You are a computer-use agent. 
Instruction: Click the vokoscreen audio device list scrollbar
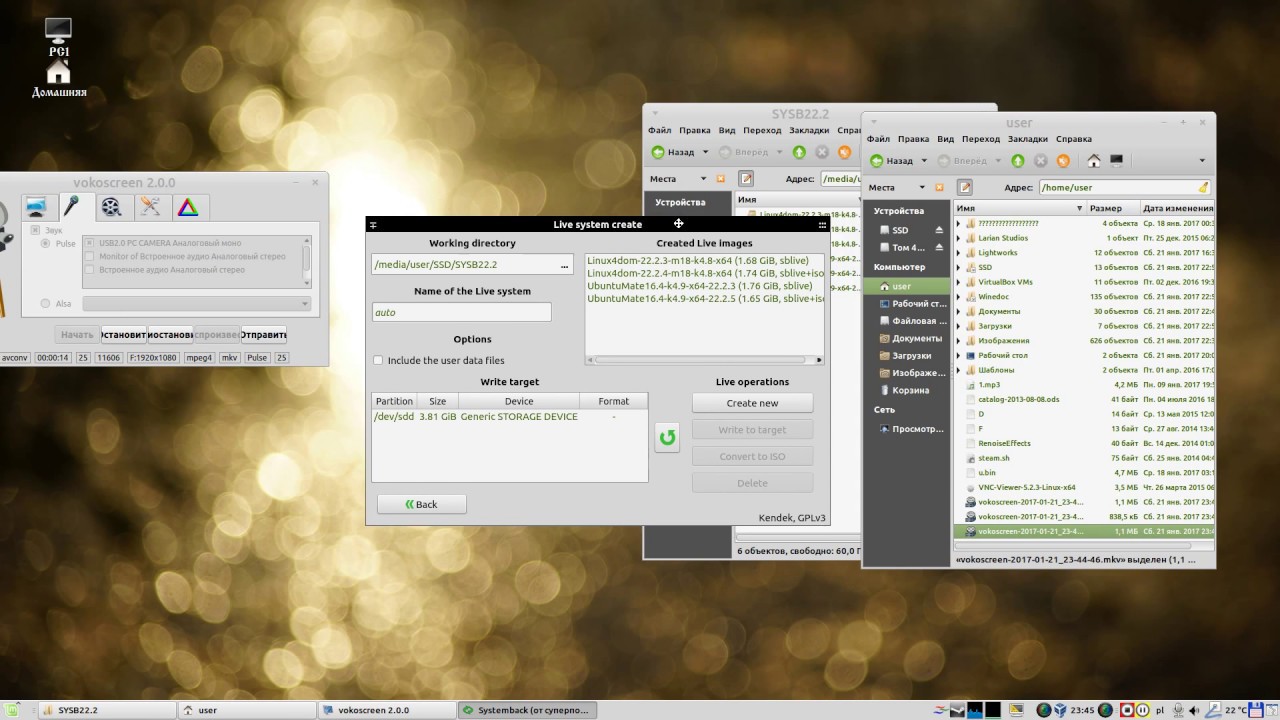point(307,262)
